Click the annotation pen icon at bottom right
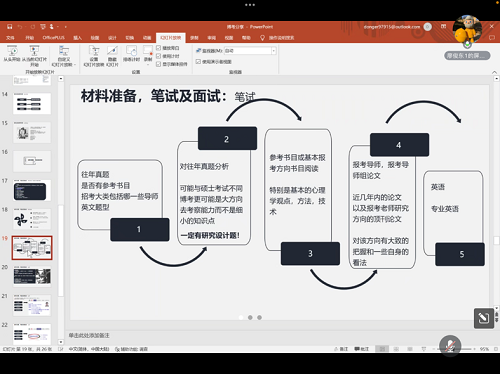This screenshot has width=500, height=374. coord(484,318)
